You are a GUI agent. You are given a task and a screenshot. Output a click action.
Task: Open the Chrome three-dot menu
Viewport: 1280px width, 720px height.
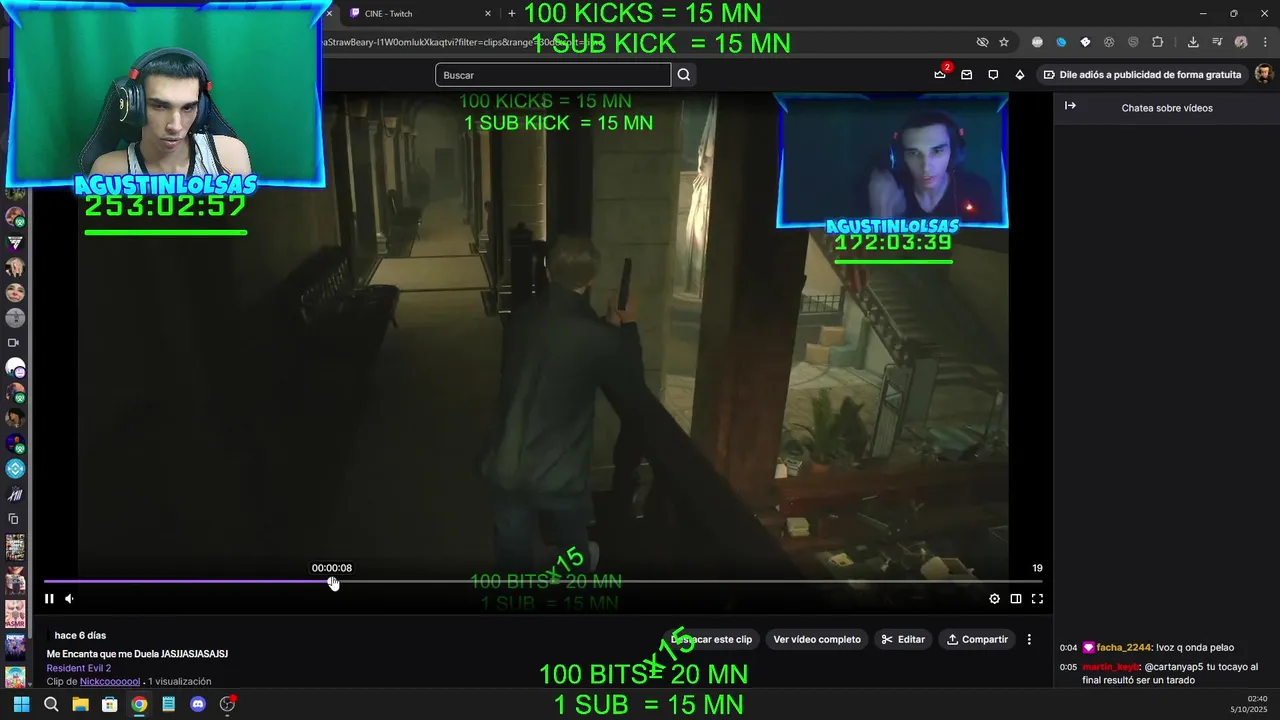pyautogui.click(x=1265, y=42)
